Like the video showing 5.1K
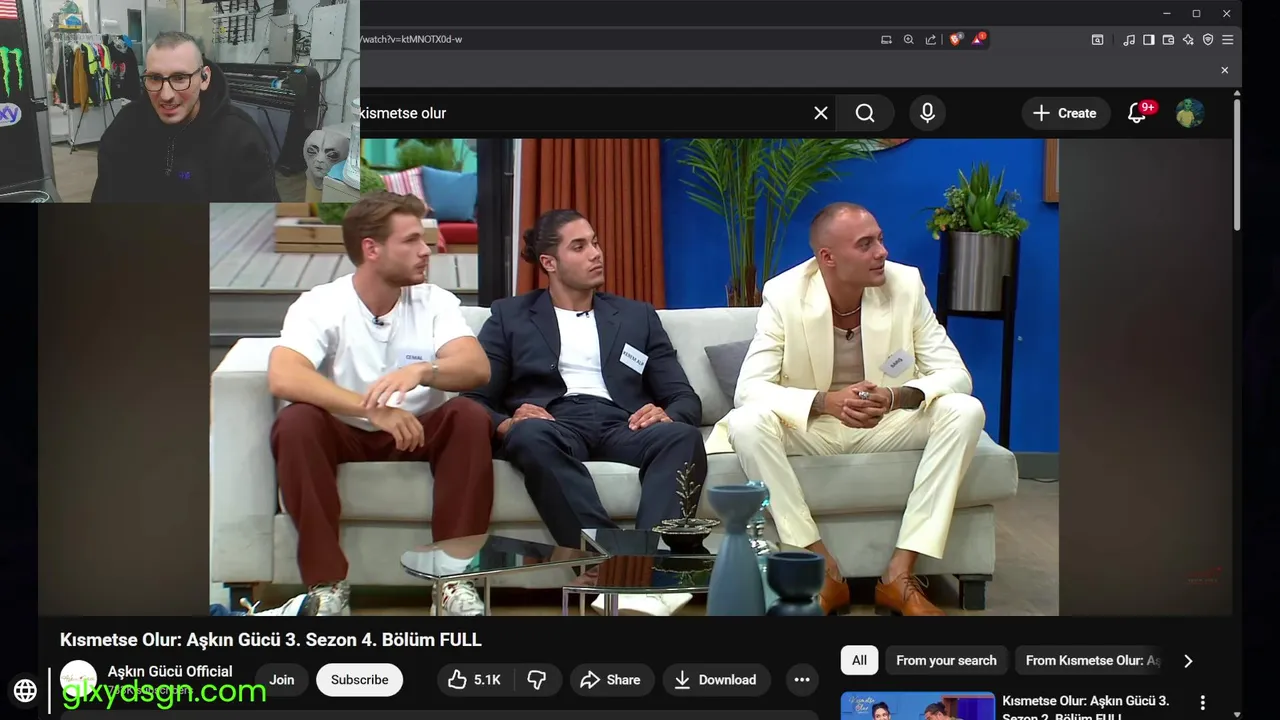The height and width of the screenshot is (720, 1280). [474, 680]
